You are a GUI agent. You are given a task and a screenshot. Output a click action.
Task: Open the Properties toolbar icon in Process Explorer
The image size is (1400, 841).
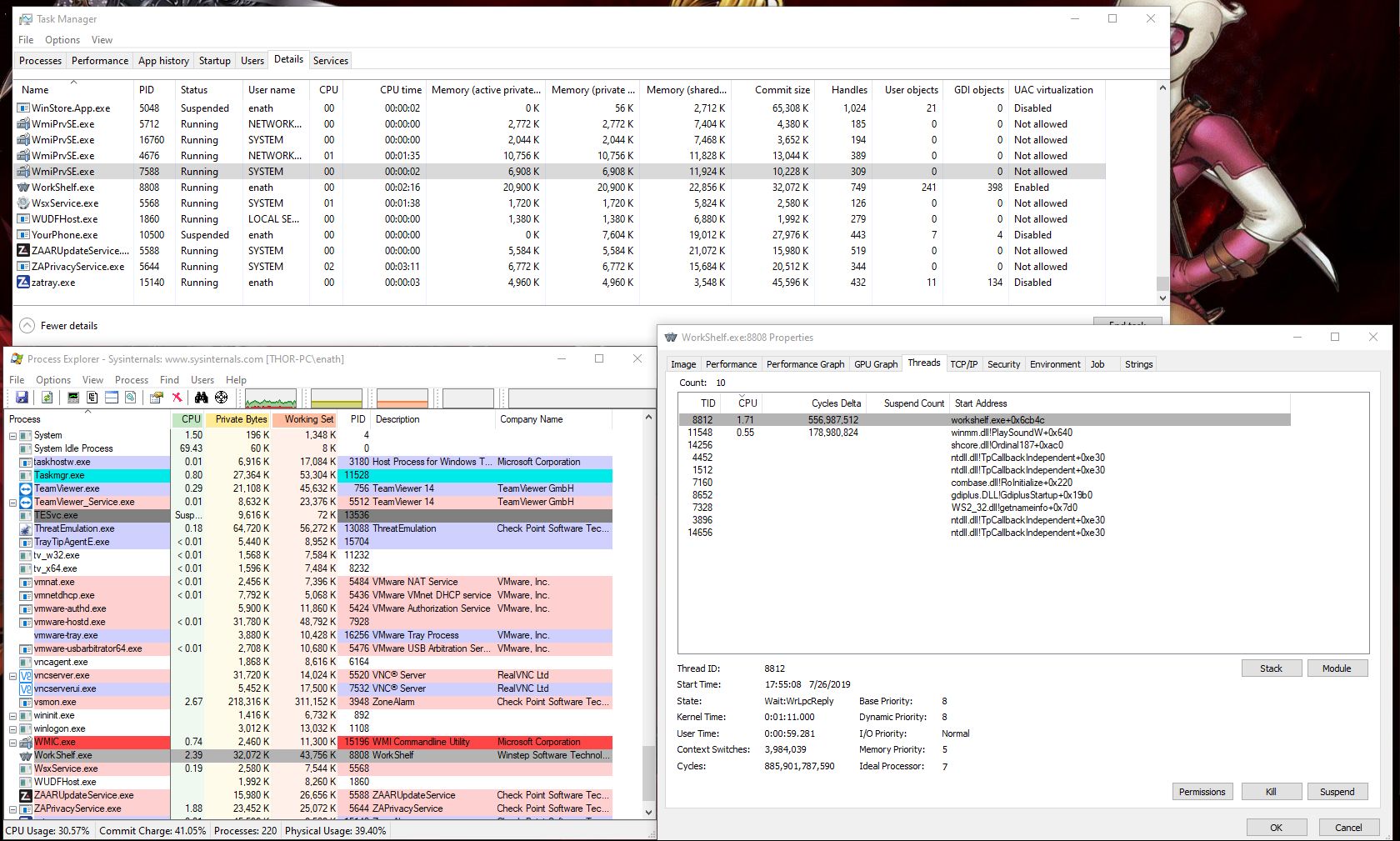coord(156,398)
